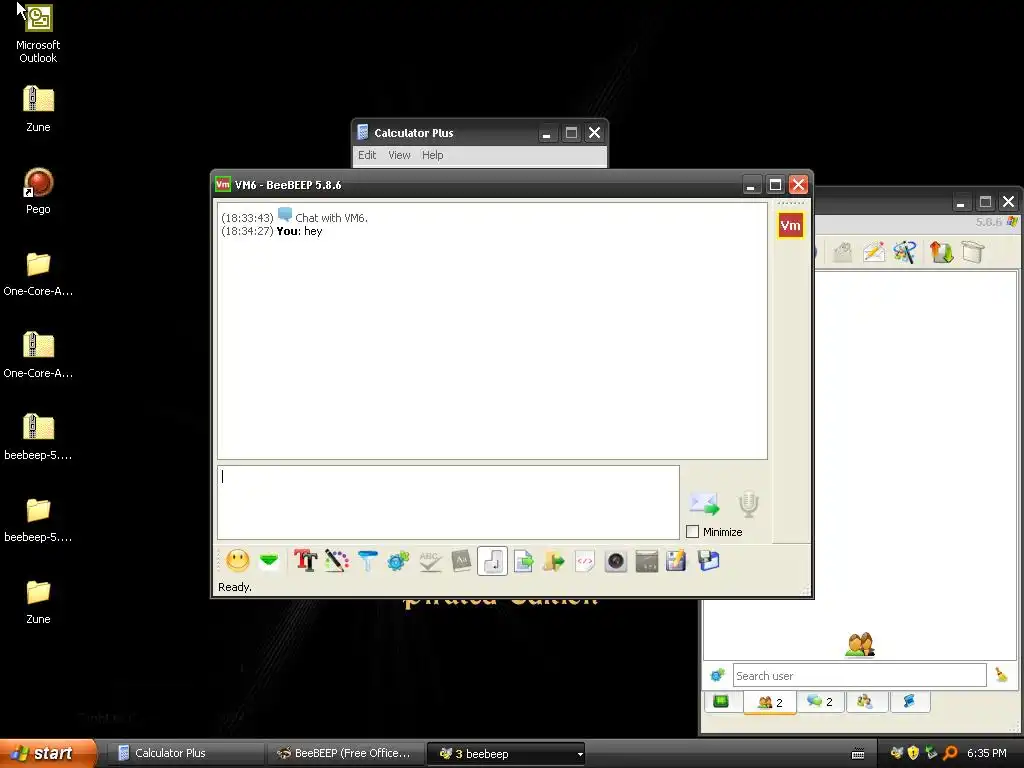Click into the chat message input box
The image size is (1024, 768).
click(448, 502)
